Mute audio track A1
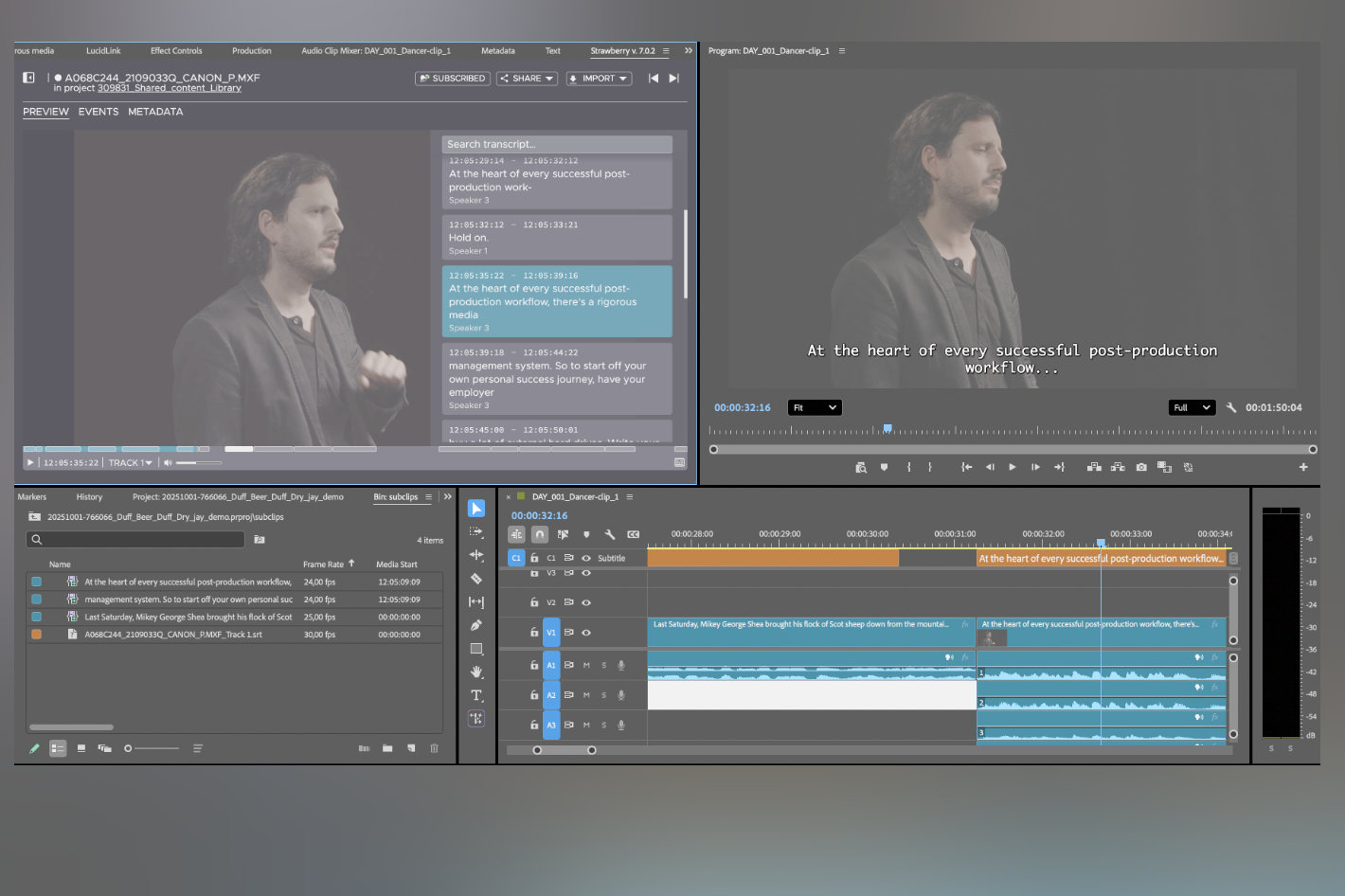Viewport: 1345px width, 896px height. 586,665
